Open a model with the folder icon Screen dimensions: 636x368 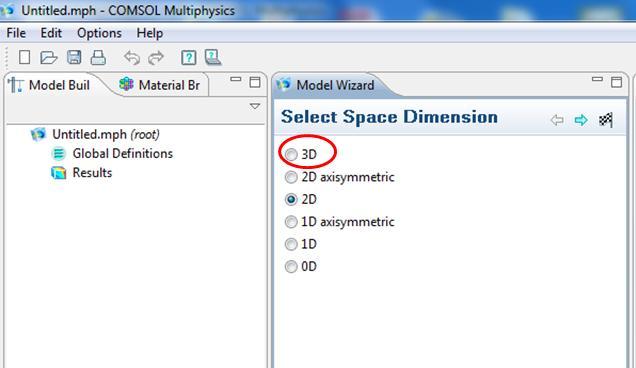click(49, 57)
